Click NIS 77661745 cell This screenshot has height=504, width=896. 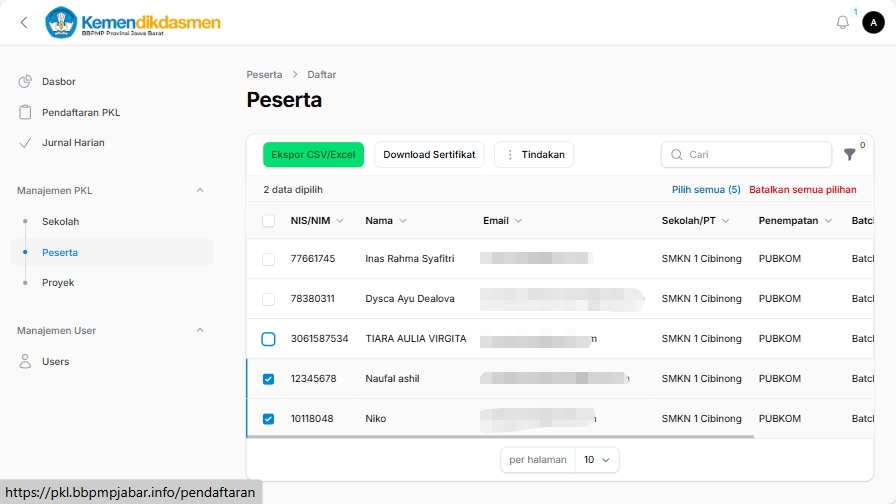click(313, 259)
